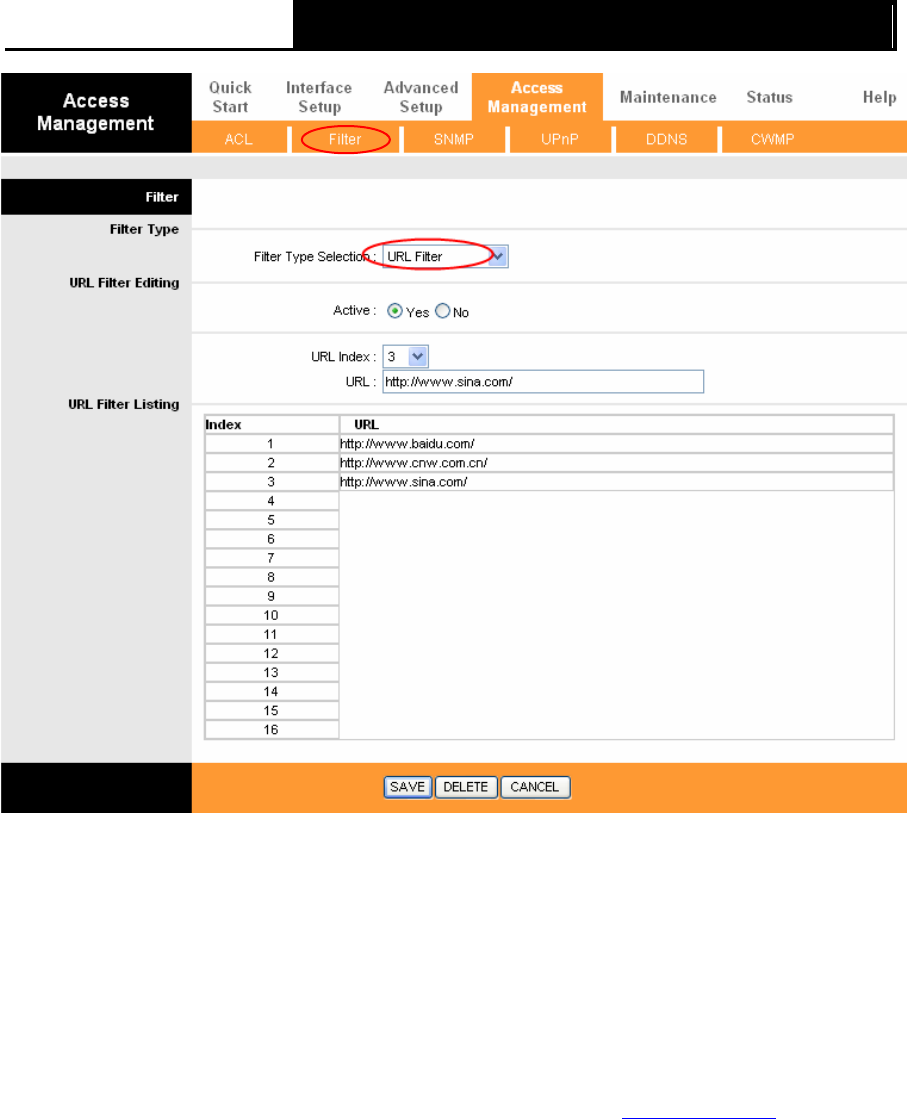
Task: Click index 16 in URL listing
Action: (271, 730)
